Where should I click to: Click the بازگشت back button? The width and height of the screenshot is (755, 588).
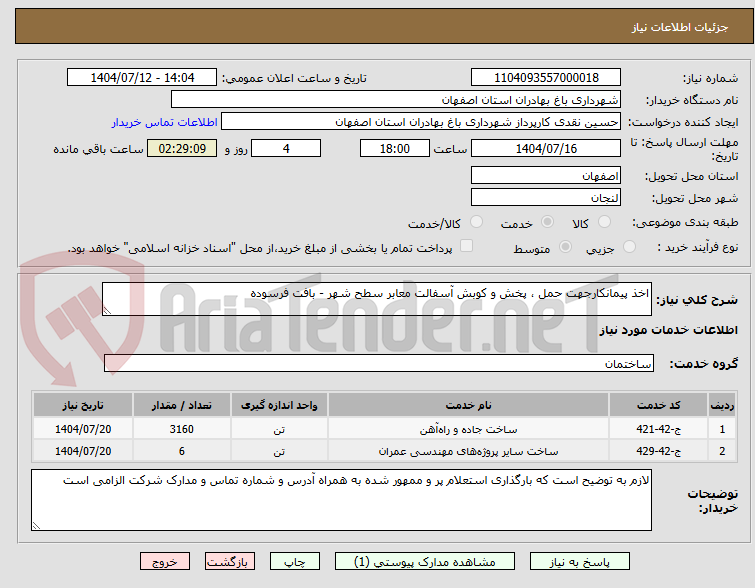pos(230,562)
